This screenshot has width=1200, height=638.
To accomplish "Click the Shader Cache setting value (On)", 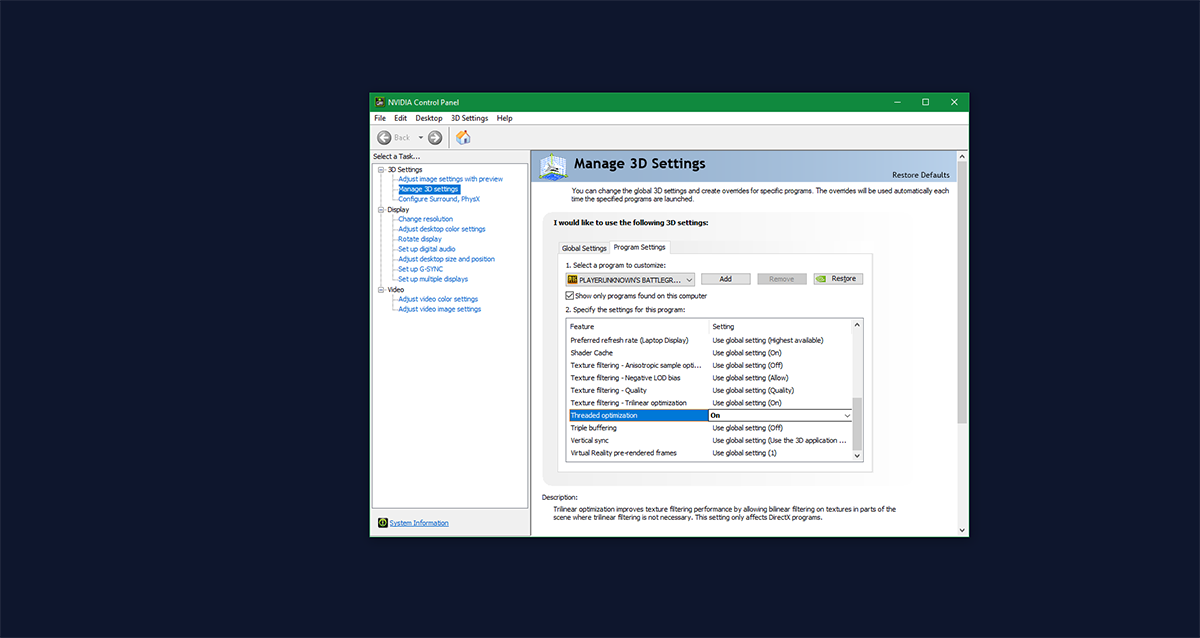I will (747, 353).
